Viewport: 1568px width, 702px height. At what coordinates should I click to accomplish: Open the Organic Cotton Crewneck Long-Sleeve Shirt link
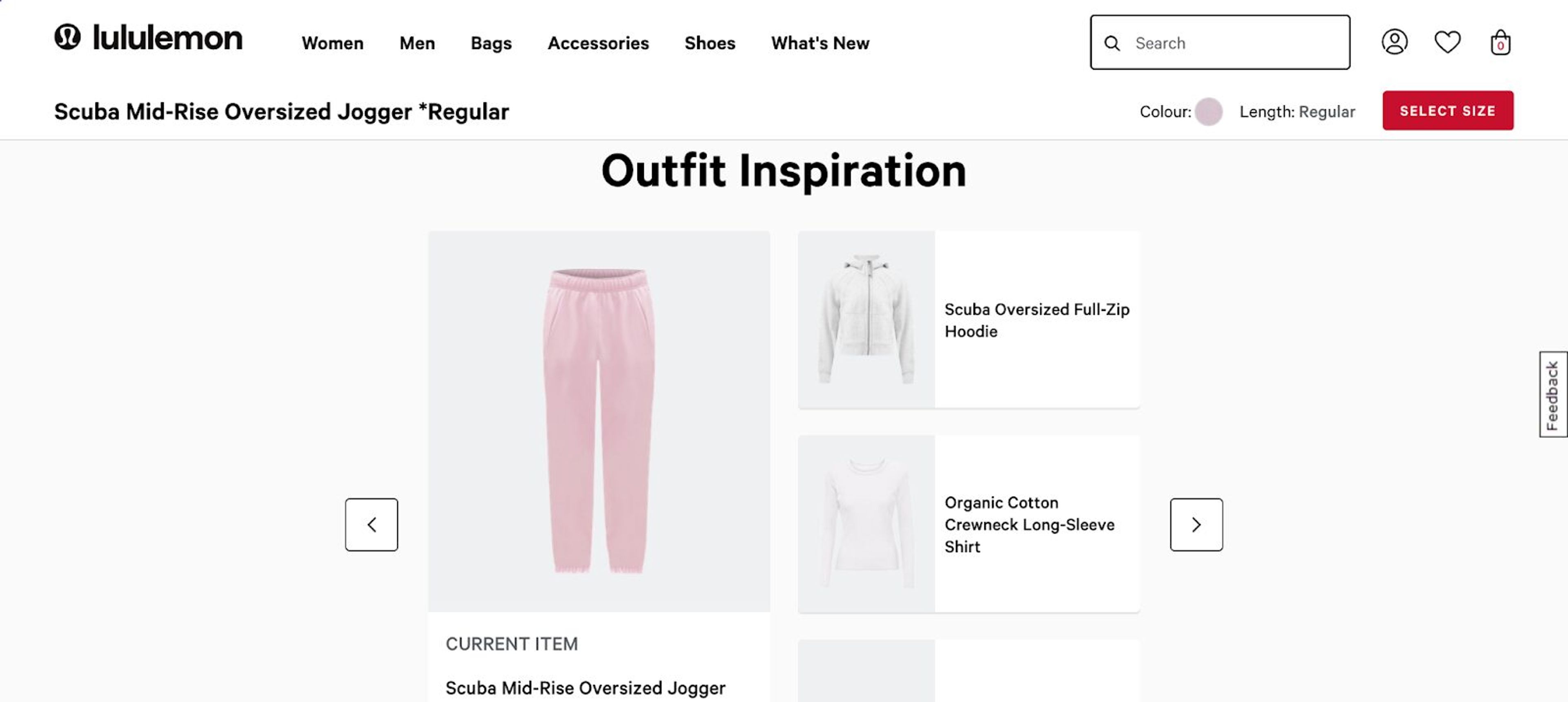coord(1030,525)
